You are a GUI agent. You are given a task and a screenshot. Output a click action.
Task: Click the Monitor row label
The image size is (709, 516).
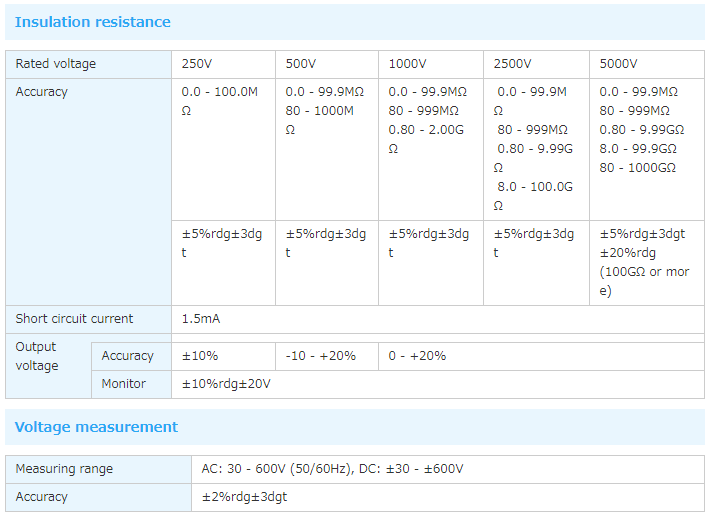(123, 384)
